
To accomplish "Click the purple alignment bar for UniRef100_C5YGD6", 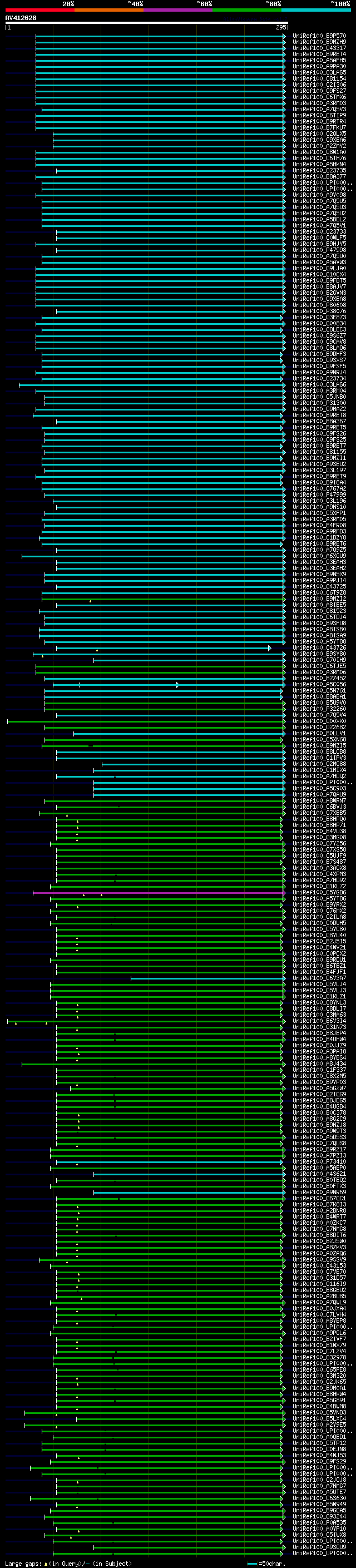I will 159,893.
